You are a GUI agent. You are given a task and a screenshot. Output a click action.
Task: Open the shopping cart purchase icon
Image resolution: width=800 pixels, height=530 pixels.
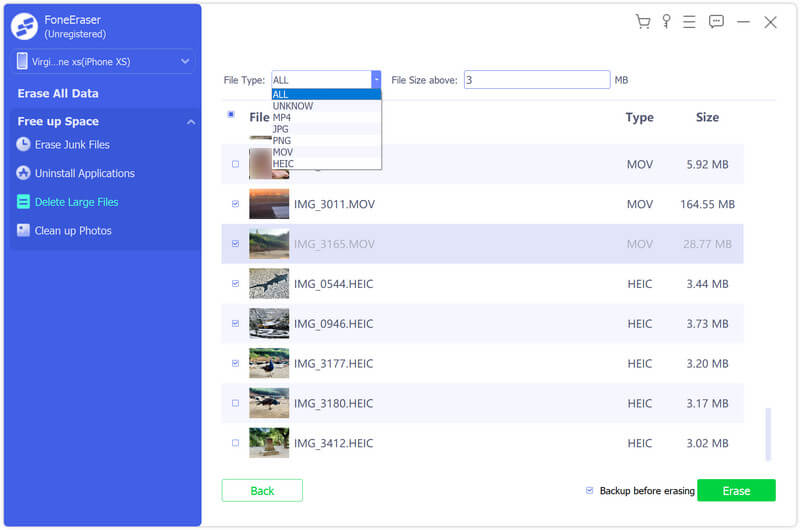[643, 22]
